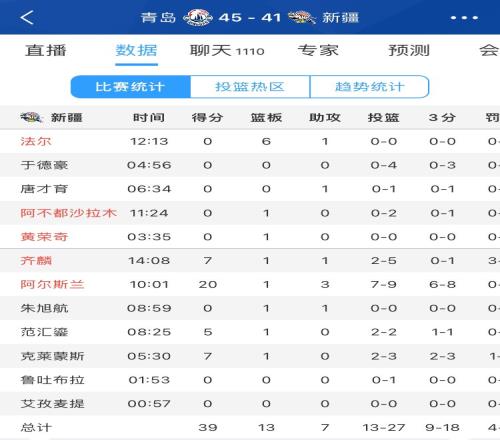The height and width of the screenshot is (440, 500).
Task: Switch to the 直播 tab
Action: click(46, 51)
